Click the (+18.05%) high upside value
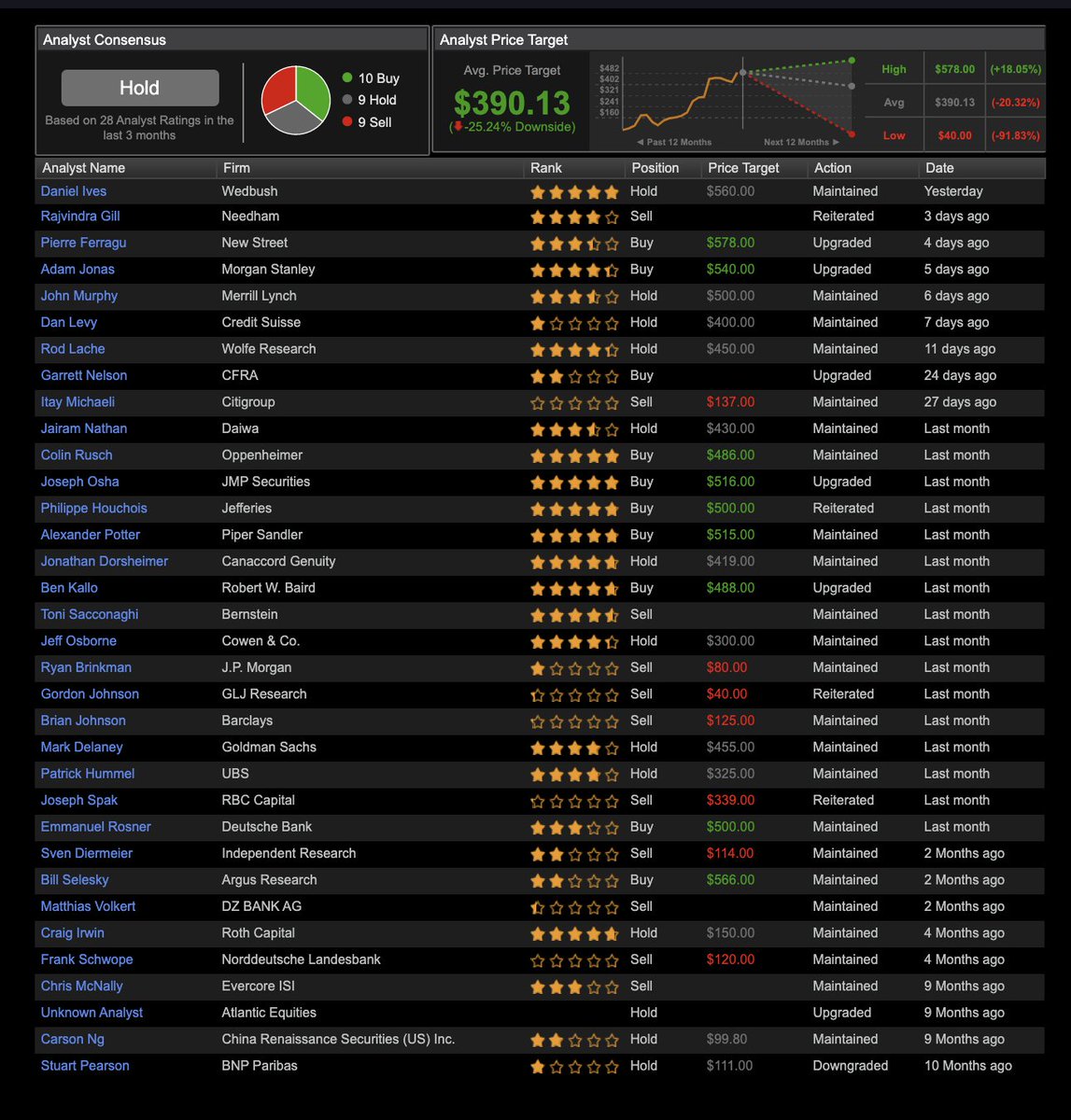Screen dimensions: 1071x1120 pyautogui.click(x=1015, y=69)
